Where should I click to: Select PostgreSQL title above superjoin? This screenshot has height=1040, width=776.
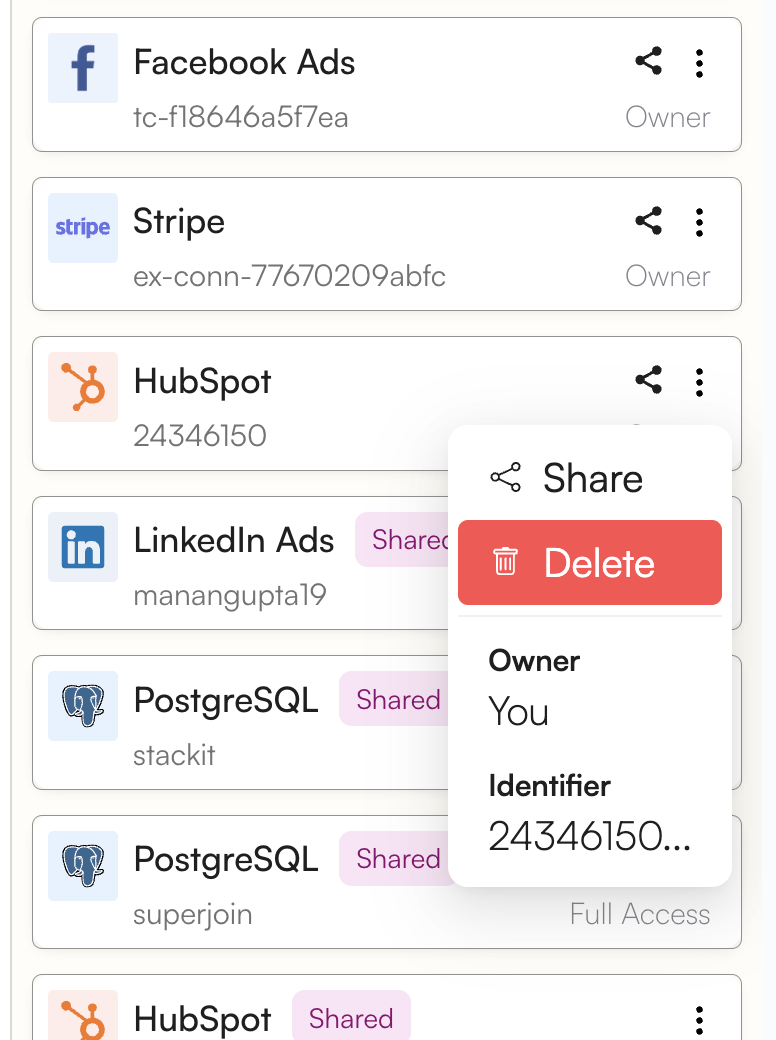(226, 860)
